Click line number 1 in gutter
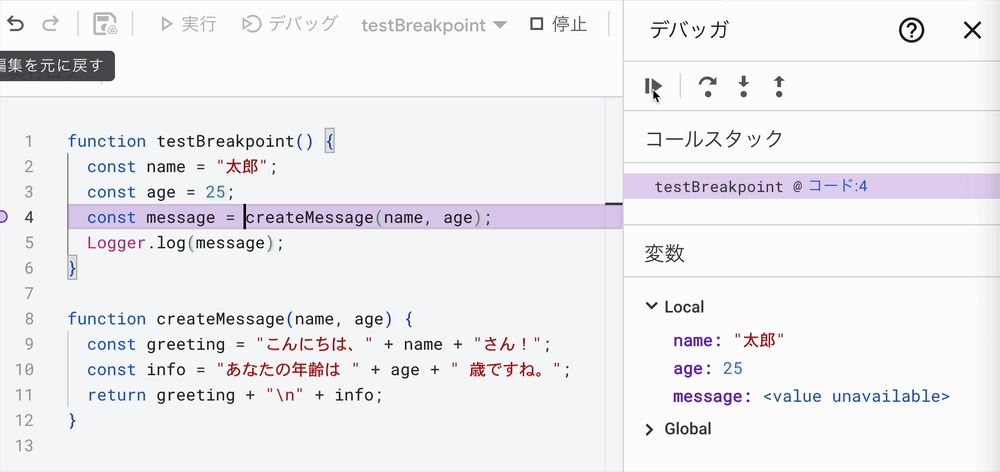This screenshot has height=472, width=1000. click(x=28, y=141)
